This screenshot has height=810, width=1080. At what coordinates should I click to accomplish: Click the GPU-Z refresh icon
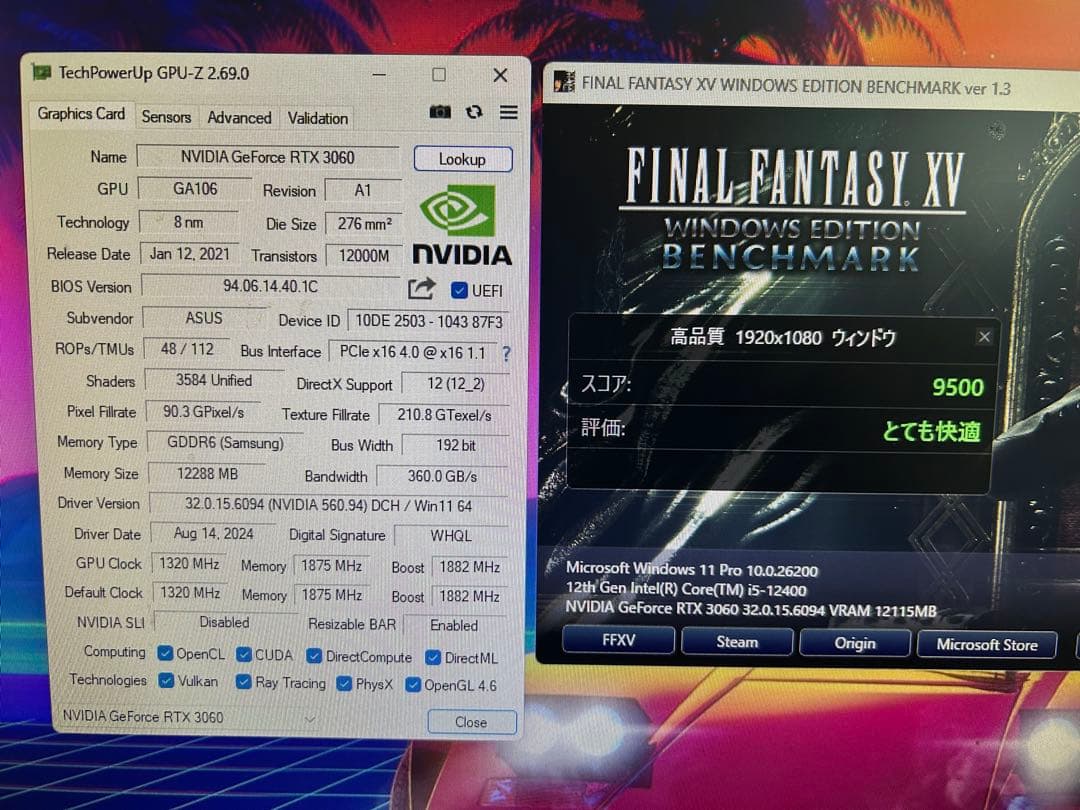pyautogui.click(x=474, y=112)
